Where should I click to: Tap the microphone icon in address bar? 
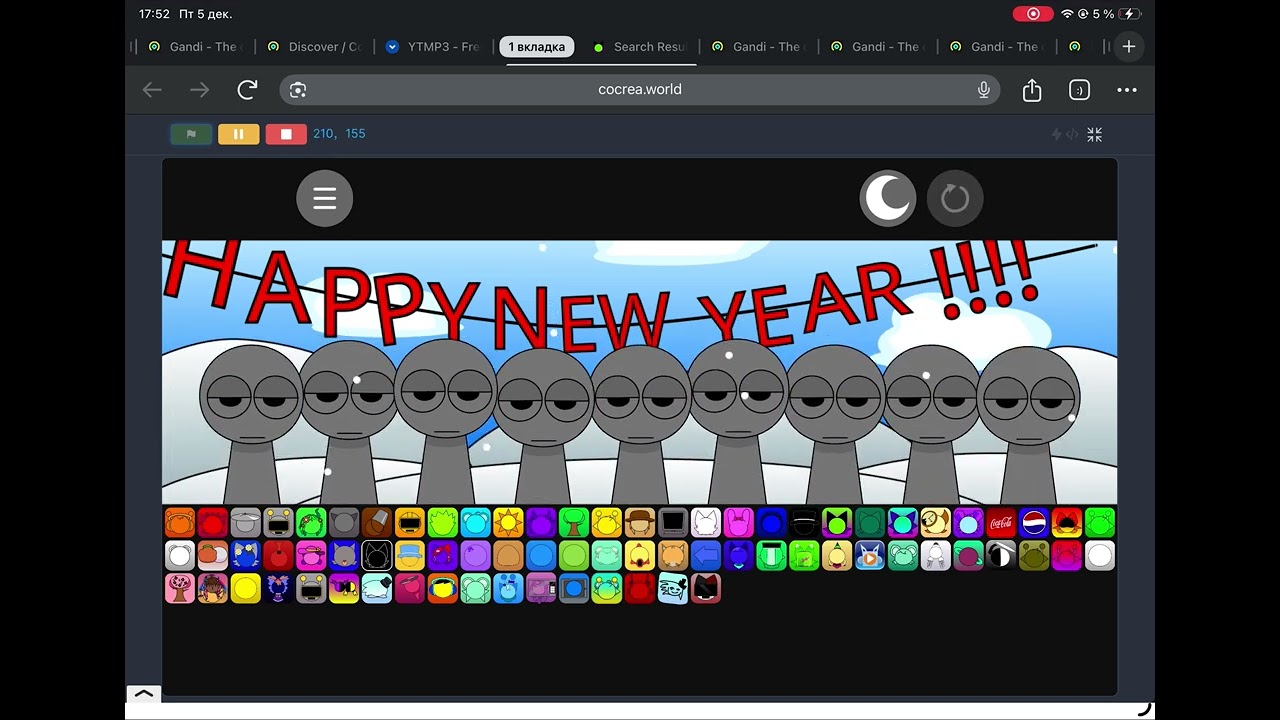point(984,90)
